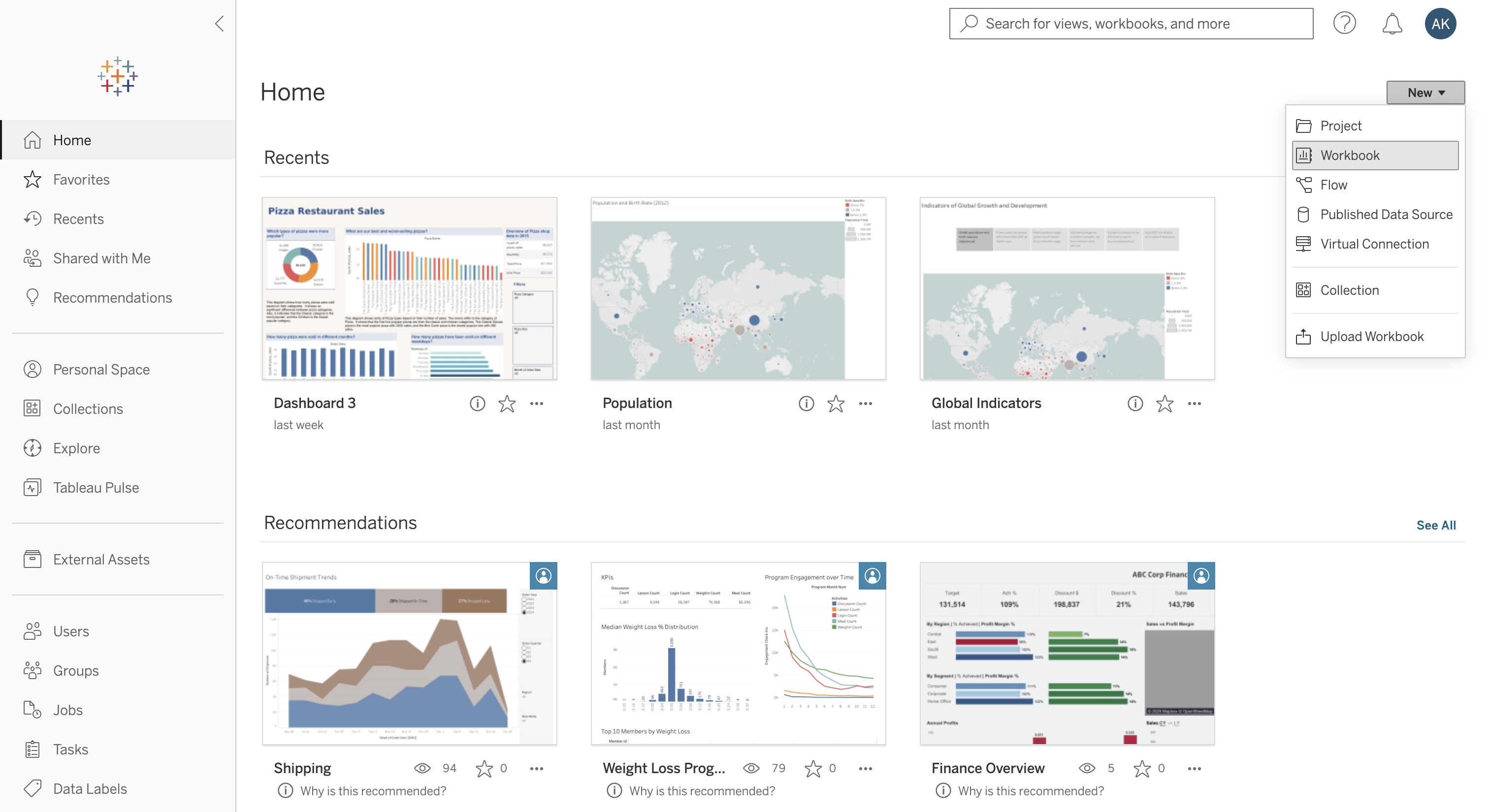
Task: Open the help question mark icon
Action: pos(1345,23)
